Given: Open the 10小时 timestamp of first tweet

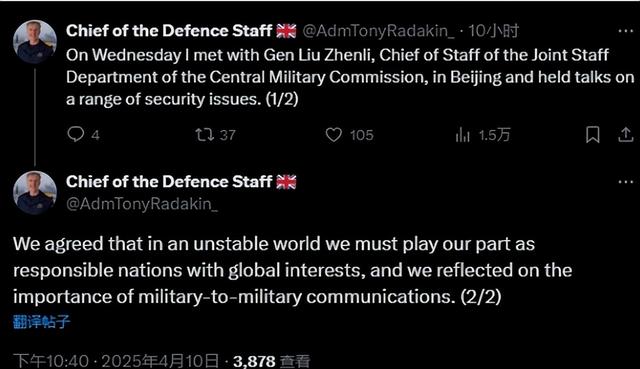Looking at the screenshot, I should [x=493, y=31].
